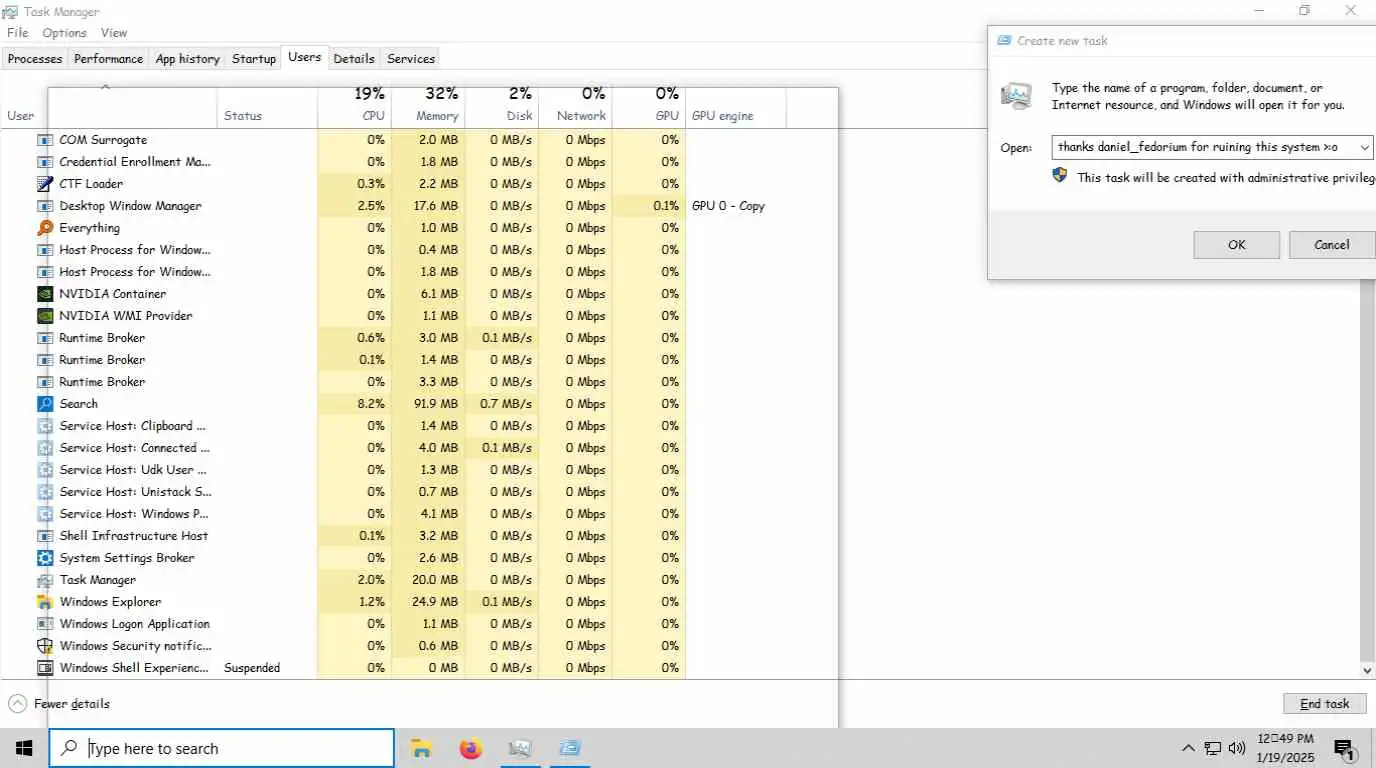Click the Search process magnifier icon
Viewport: 1376px width, 768px height.
point(45,404)
